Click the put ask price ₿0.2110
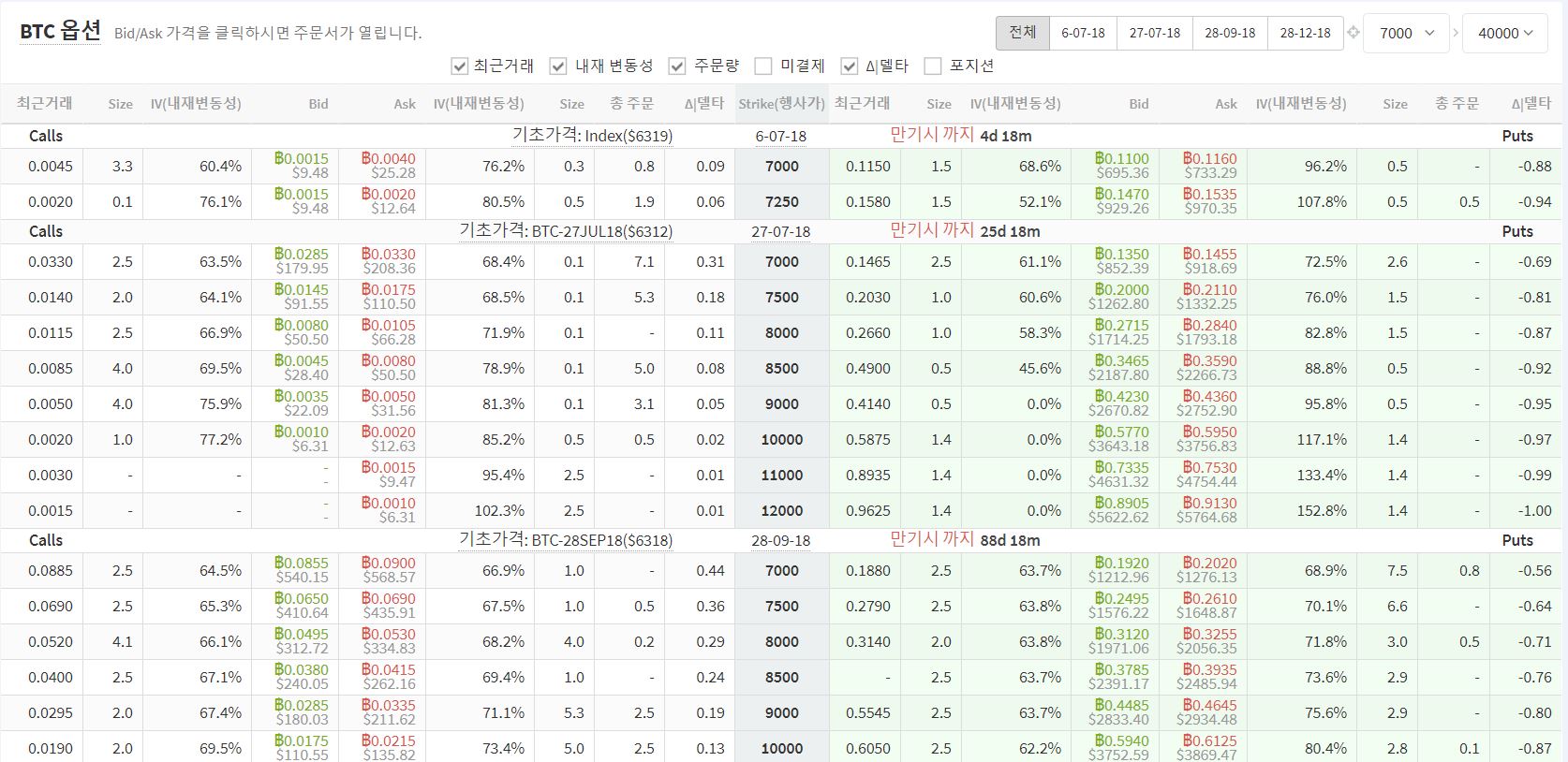1568x762 pixels. tap(1209, 290)
